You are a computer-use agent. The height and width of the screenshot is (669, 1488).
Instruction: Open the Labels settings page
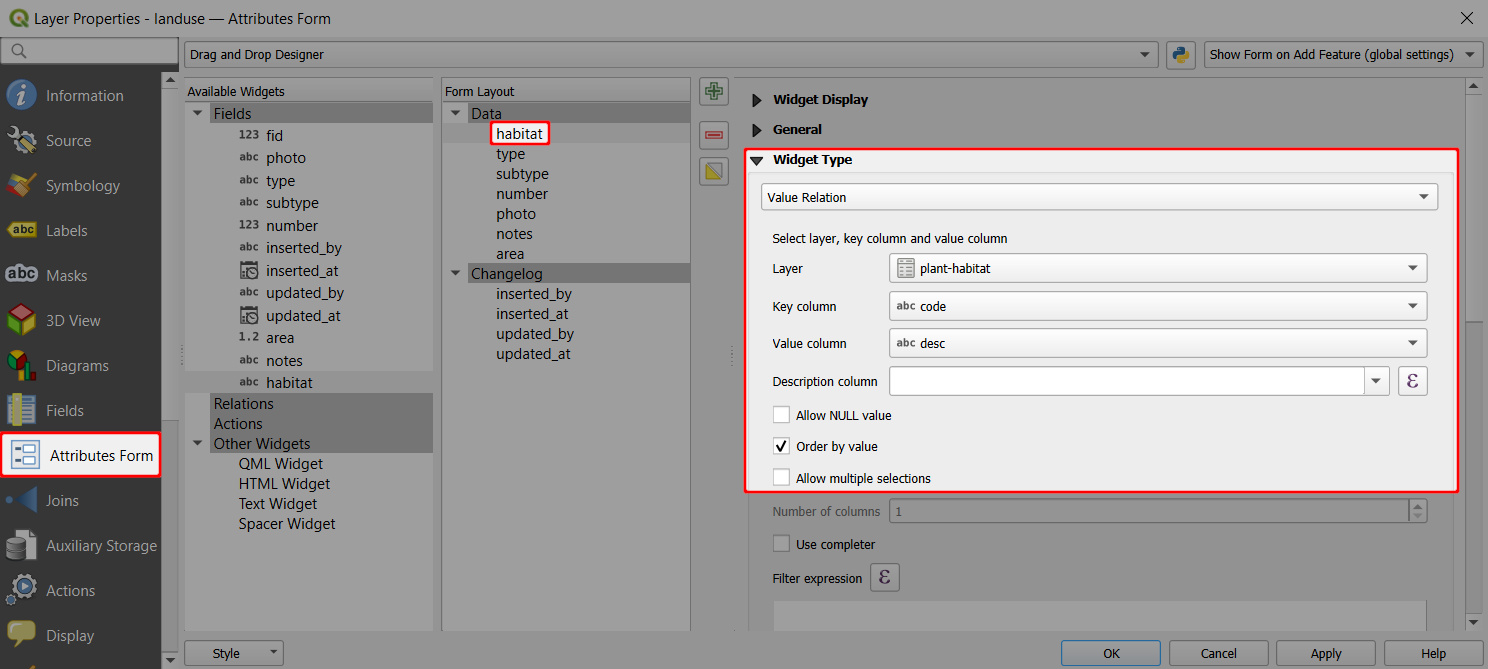[x=80, y=231]
